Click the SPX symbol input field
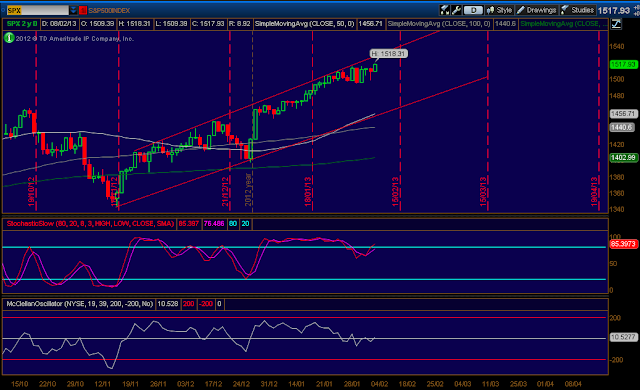 [x=38, y=10]
